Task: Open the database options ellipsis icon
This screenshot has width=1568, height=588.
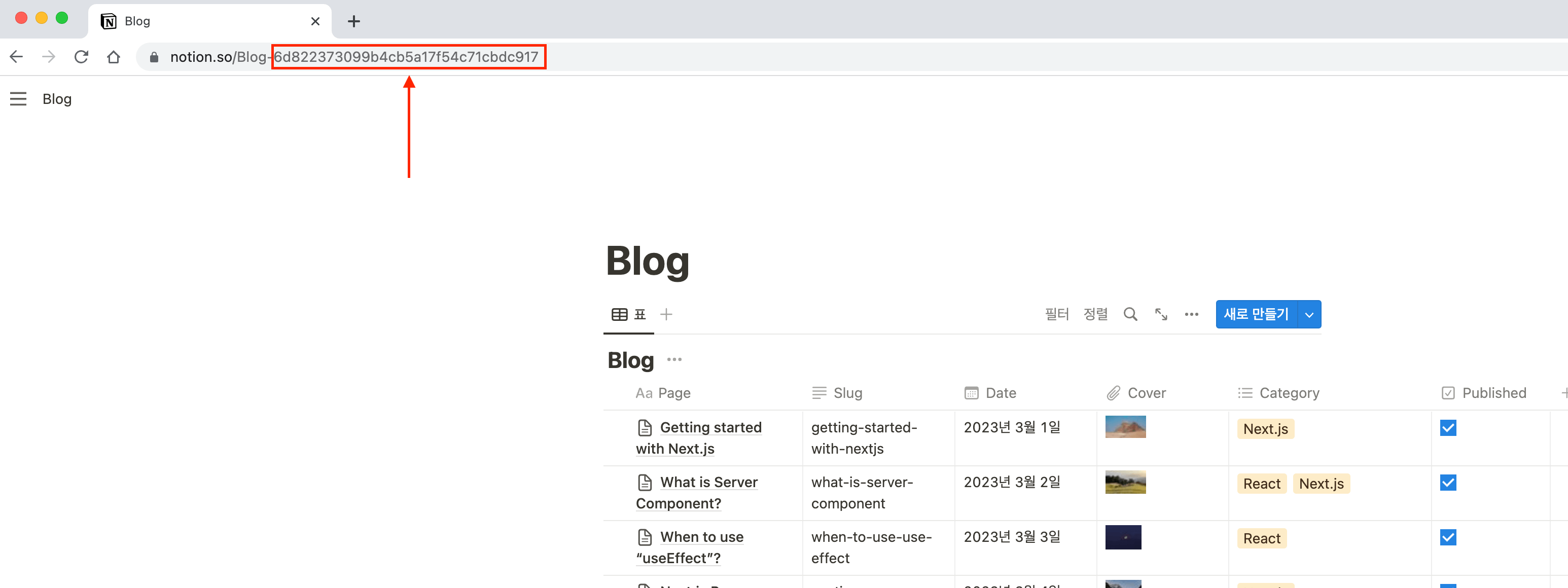Action: click(x=1191, y=314)
